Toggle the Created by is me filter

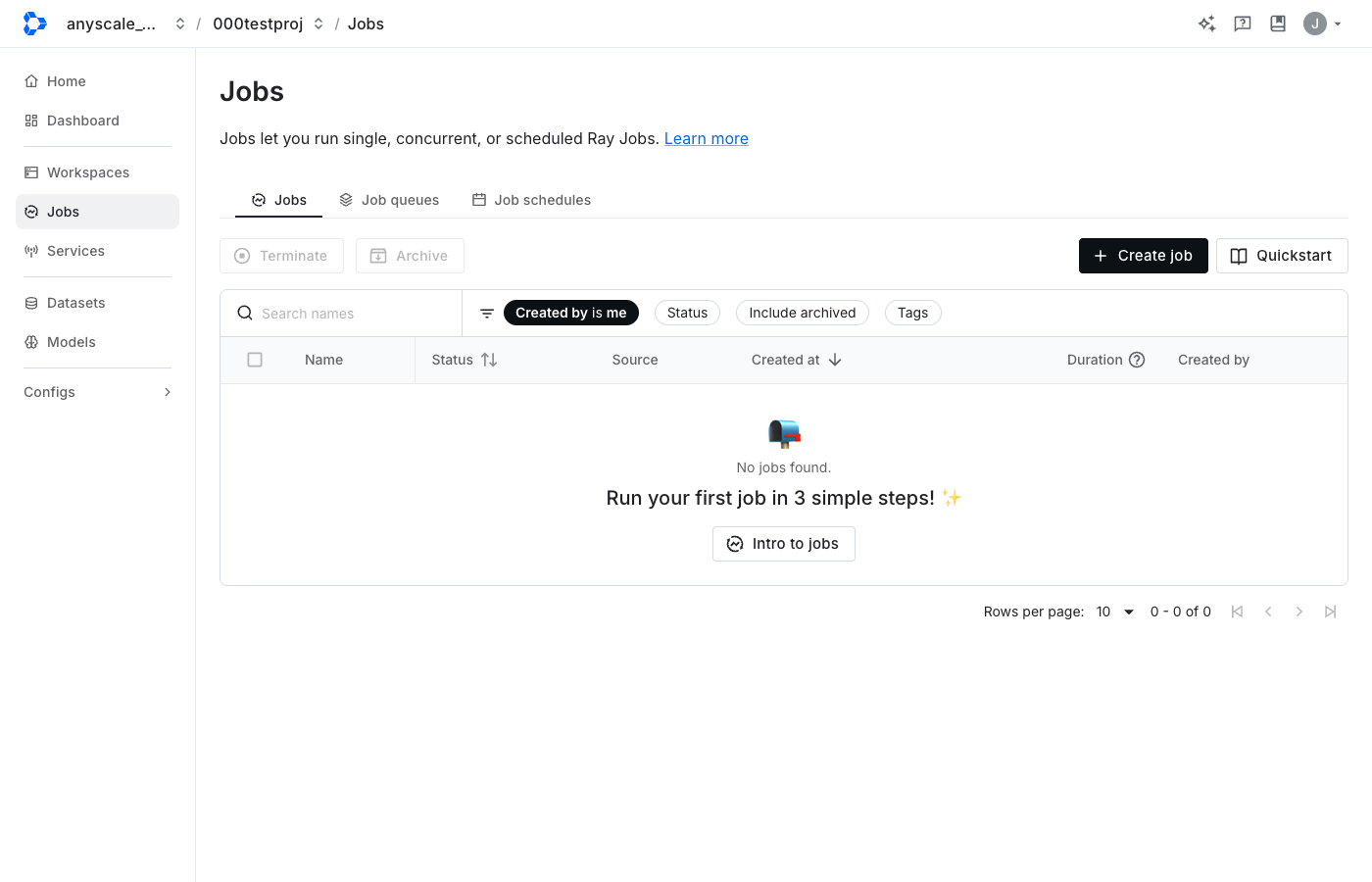click(x=571, y=313)
